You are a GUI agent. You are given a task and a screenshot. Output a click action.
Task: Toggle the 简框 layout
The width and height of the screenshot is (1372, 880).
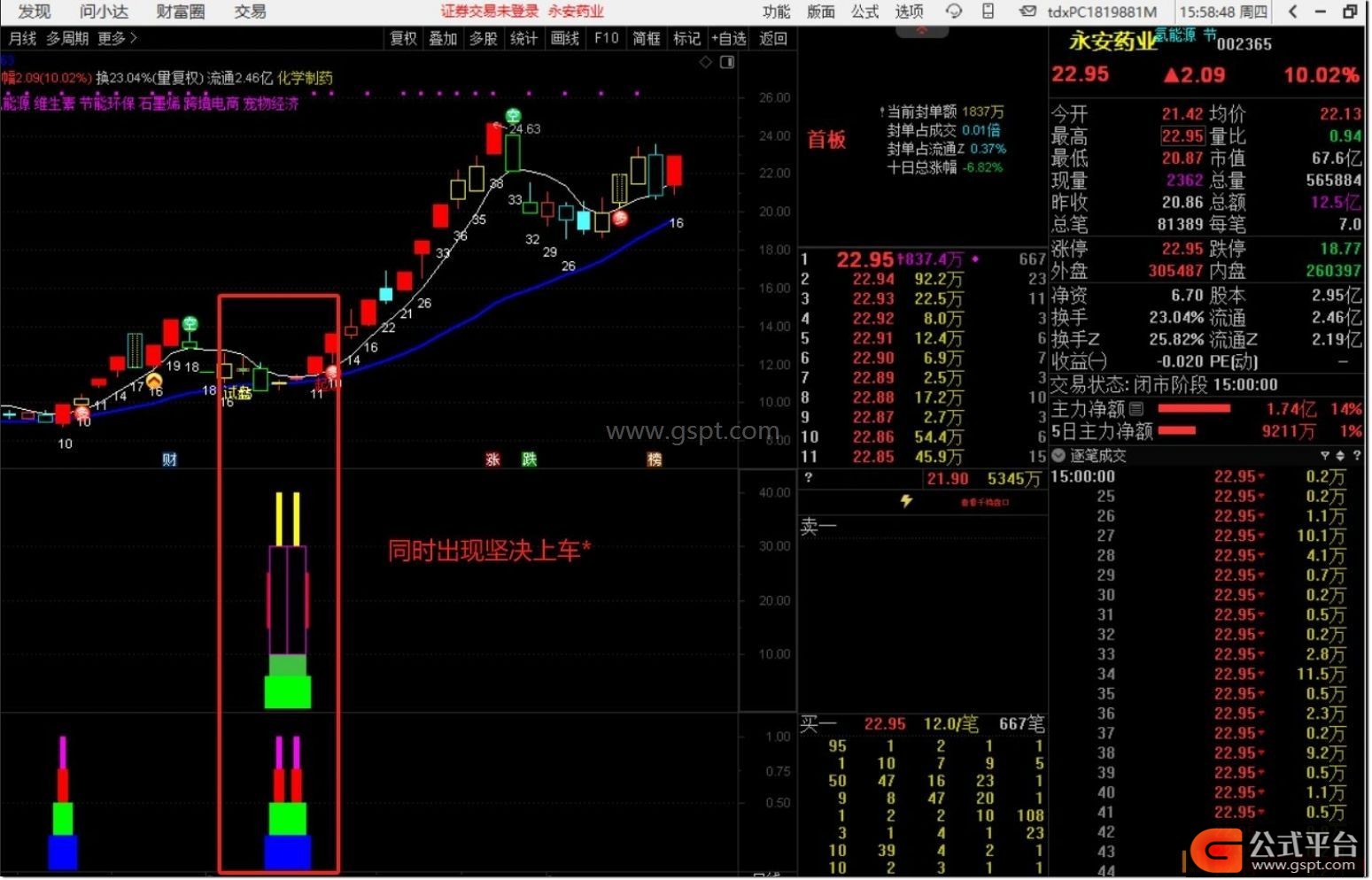647,38
